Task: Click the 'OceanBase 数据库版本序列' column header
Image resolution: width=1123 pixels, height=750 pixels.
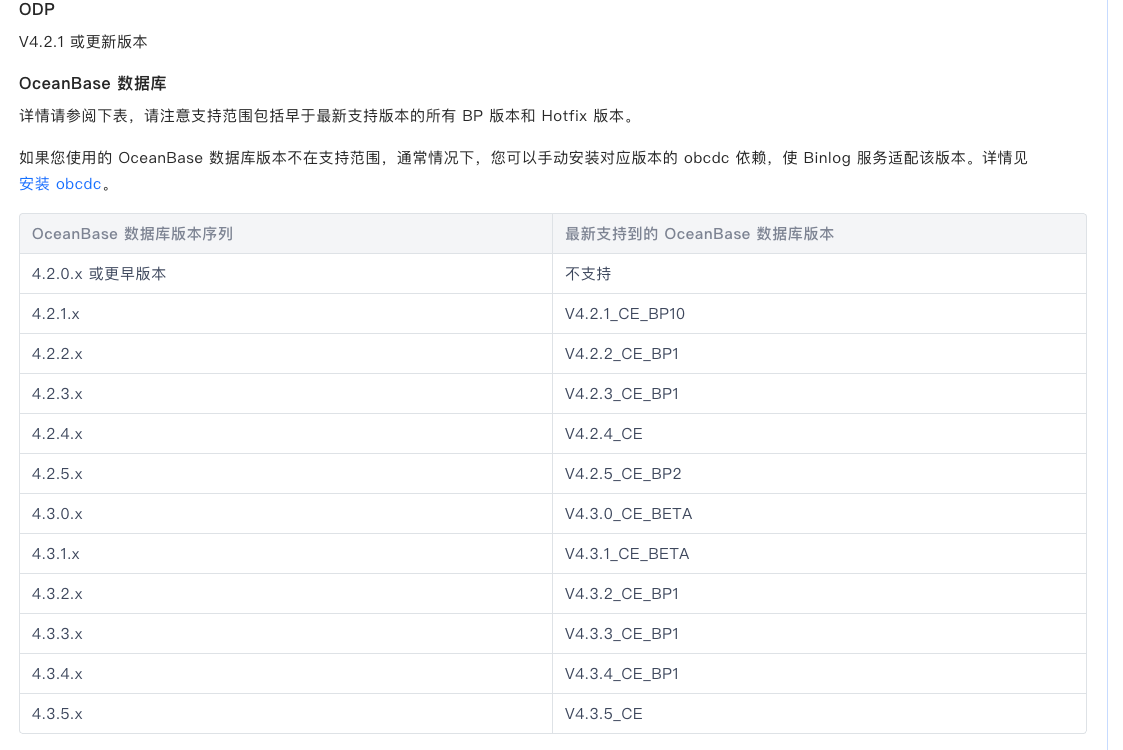Action: tap(286, 234)
